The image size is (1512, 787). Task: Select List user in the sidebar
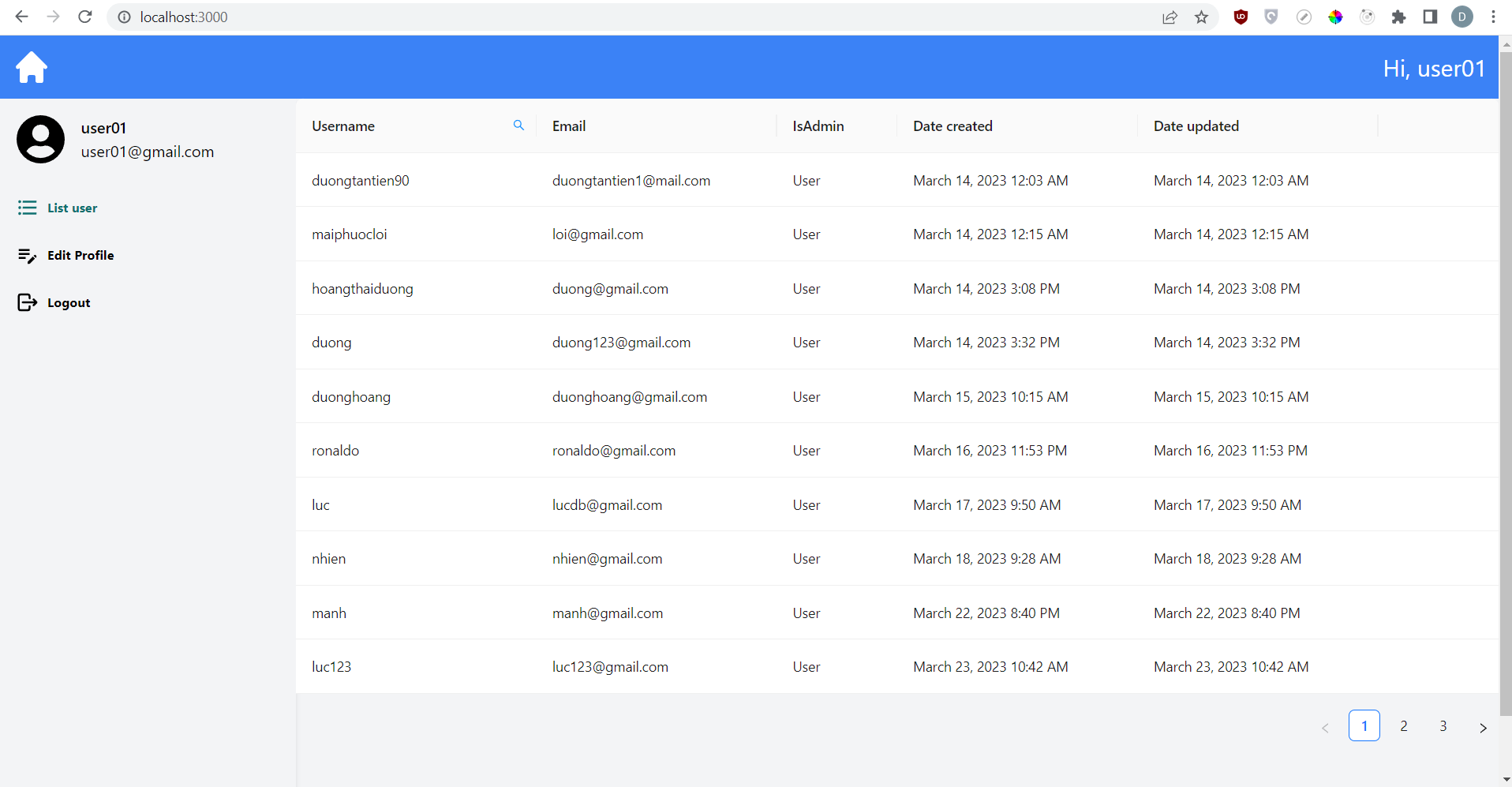coord(72,208)
